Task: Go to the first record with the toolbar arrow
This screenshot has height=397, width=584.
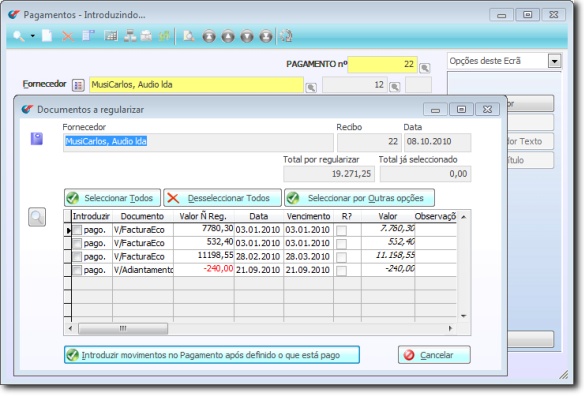Action: click(209, 36)
